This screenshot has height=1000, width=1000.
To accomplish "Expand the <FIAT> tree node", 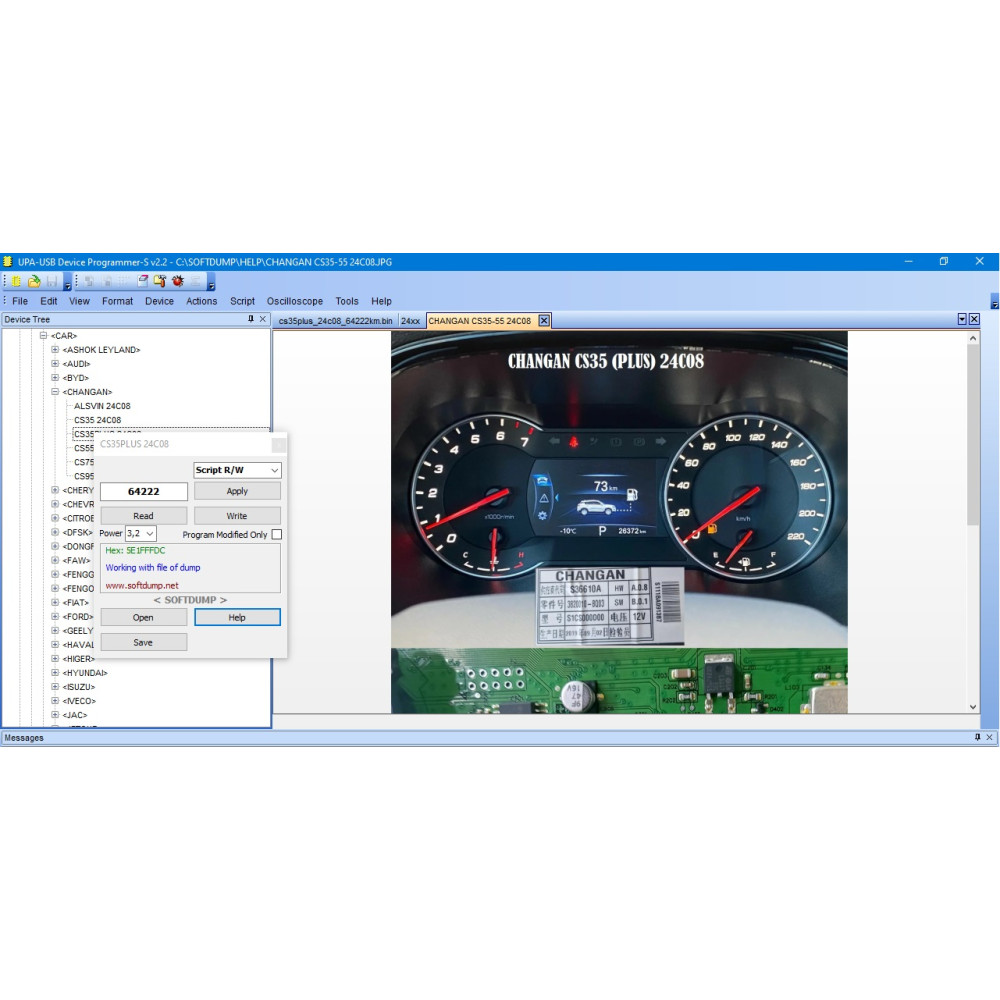I will [x=55, y=602].
